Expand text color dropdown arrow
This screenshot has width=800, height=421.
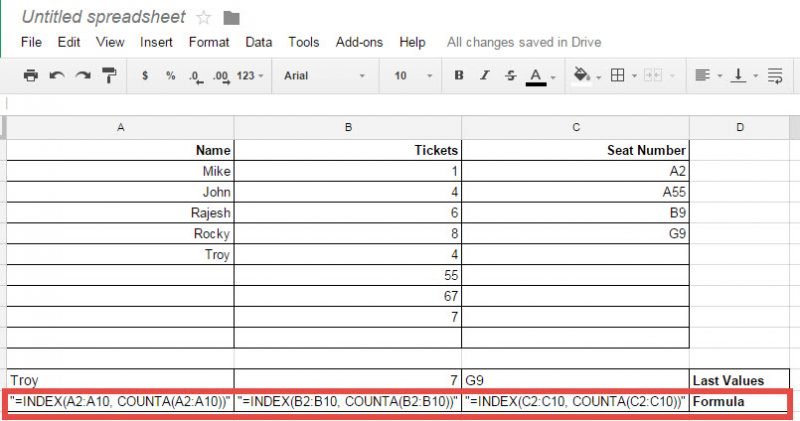[x=553, y=78]
